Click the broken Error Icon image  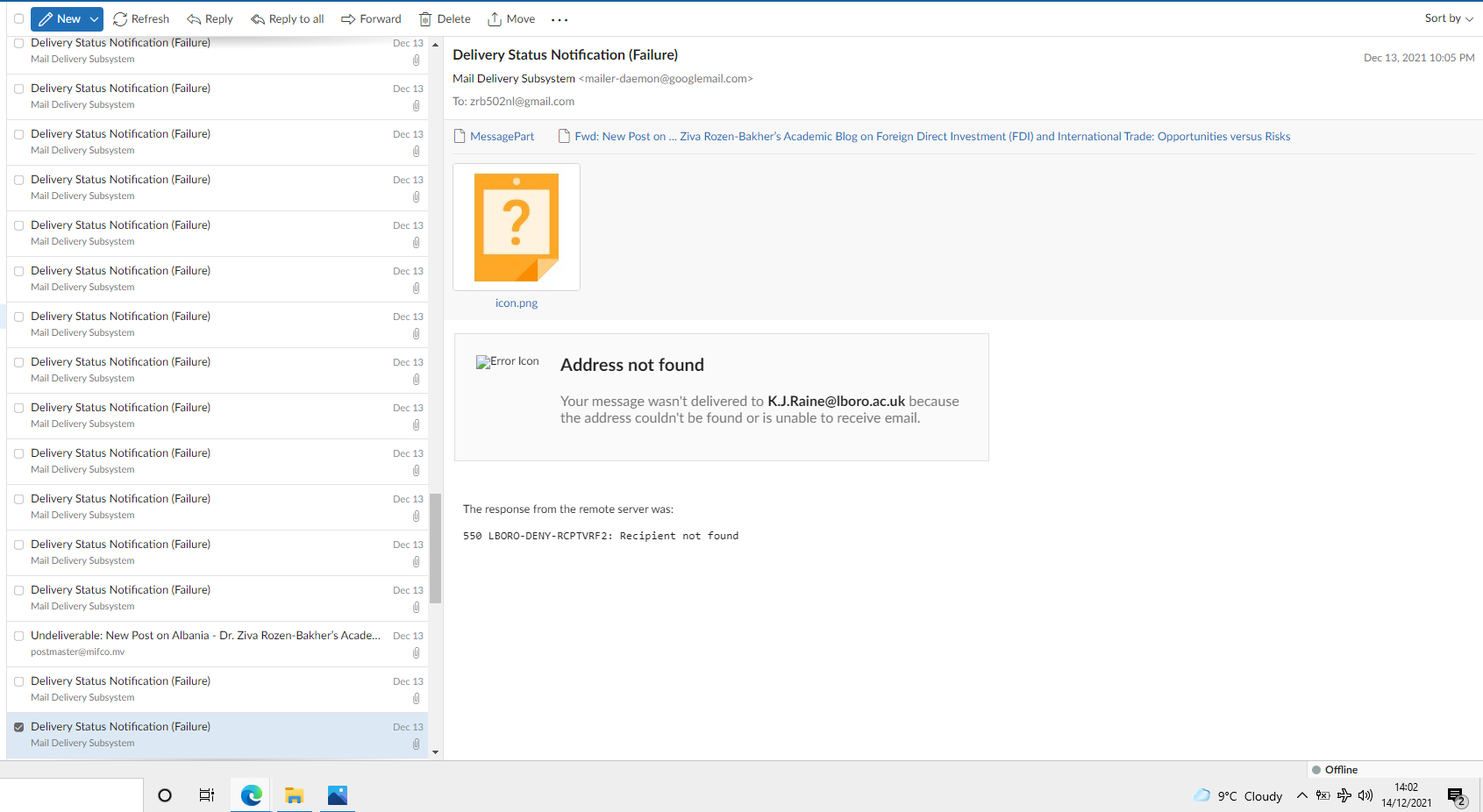(x=508, y=361)
